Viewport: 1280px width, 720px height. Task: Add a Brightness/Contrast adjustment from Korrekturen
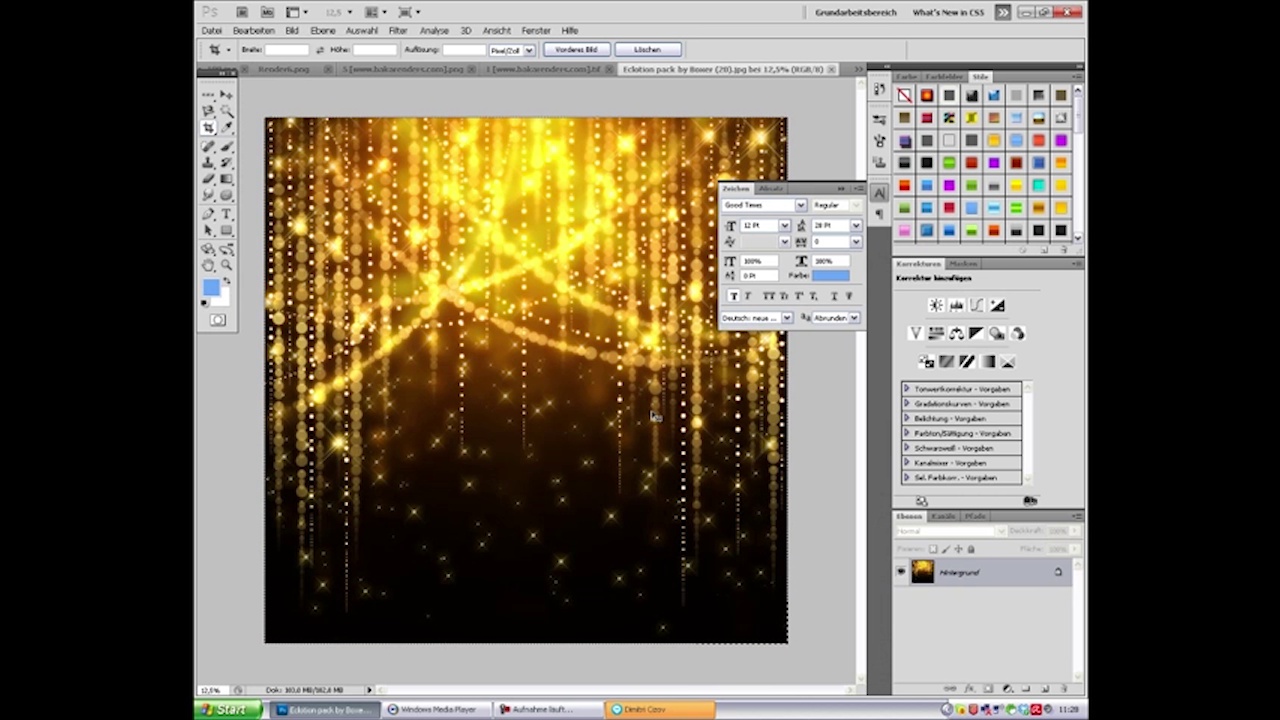pyautogui.click(x=936, y=306)
